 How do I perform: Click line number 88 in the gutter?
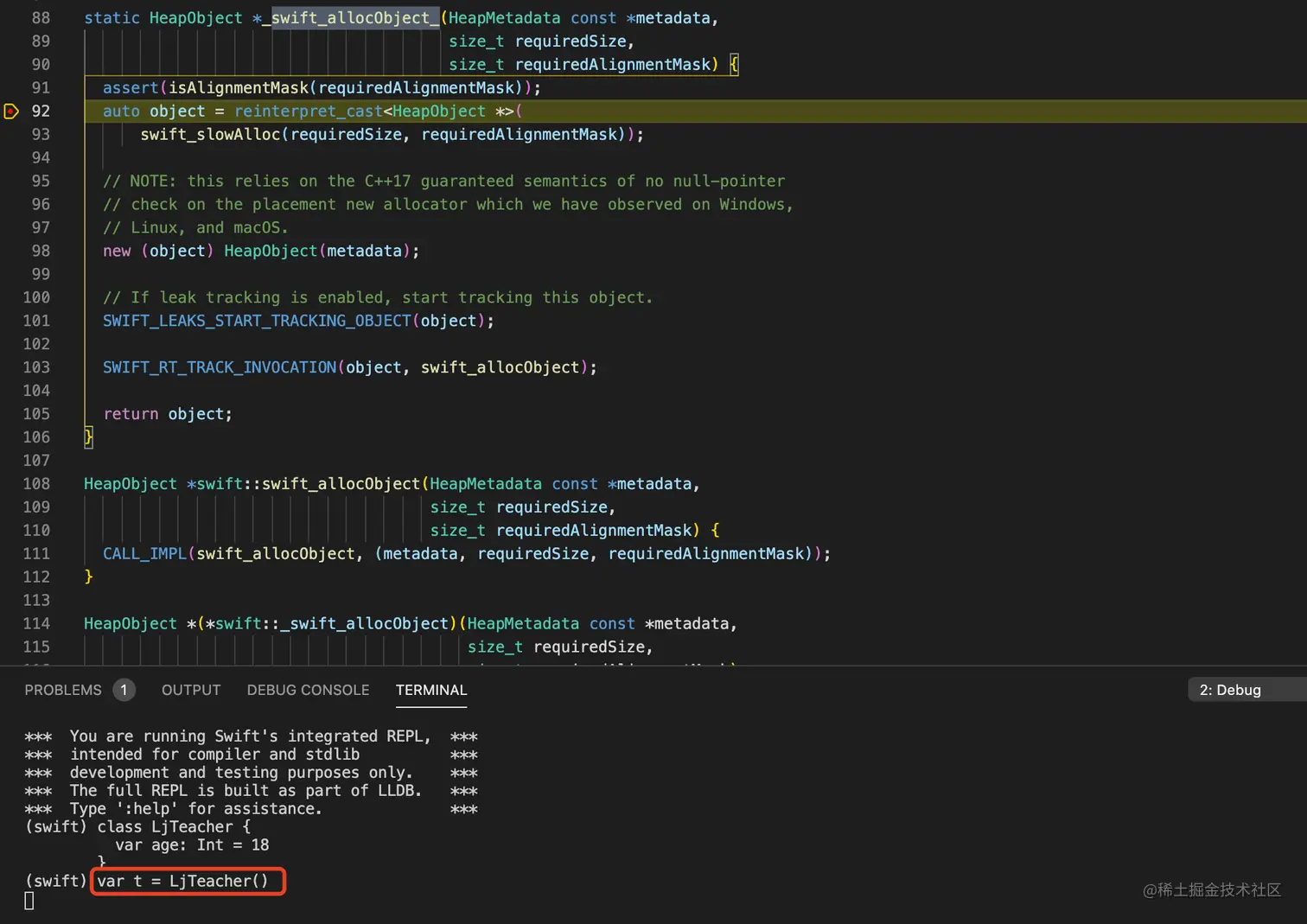tap(41, 17)
